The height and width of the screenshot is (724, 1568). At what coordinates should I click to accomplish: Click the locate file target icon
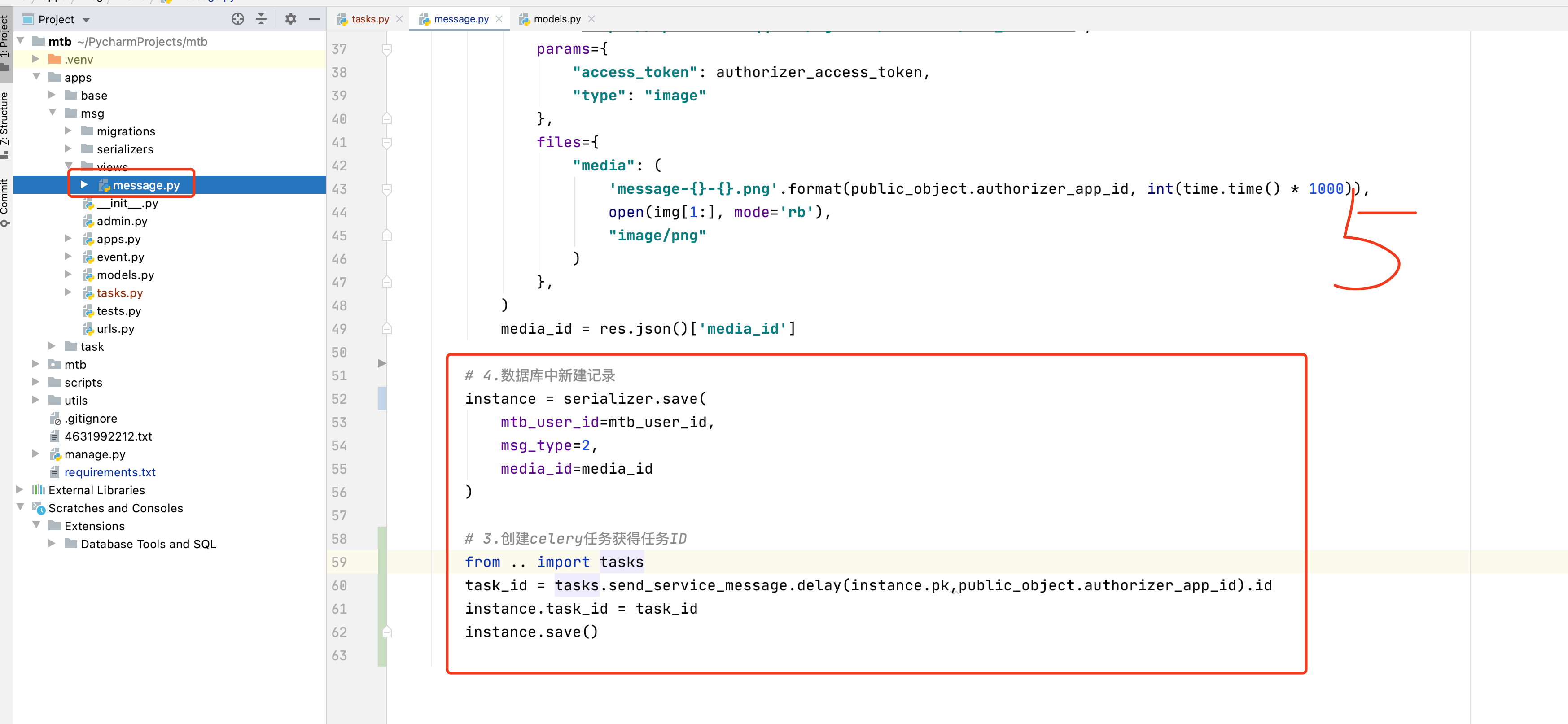237,19
